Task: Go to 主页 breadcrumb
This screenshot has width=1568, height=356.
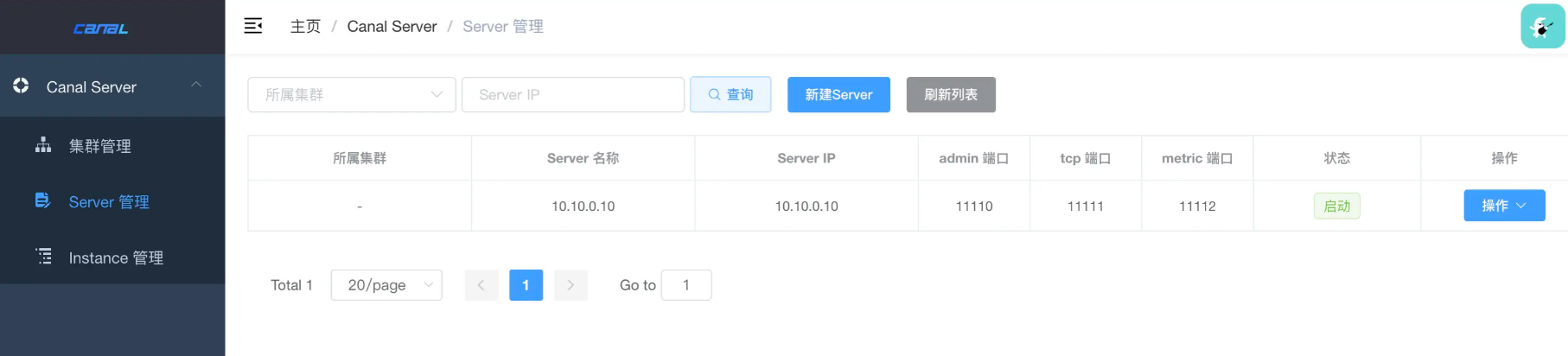Action: click(305, 27)
